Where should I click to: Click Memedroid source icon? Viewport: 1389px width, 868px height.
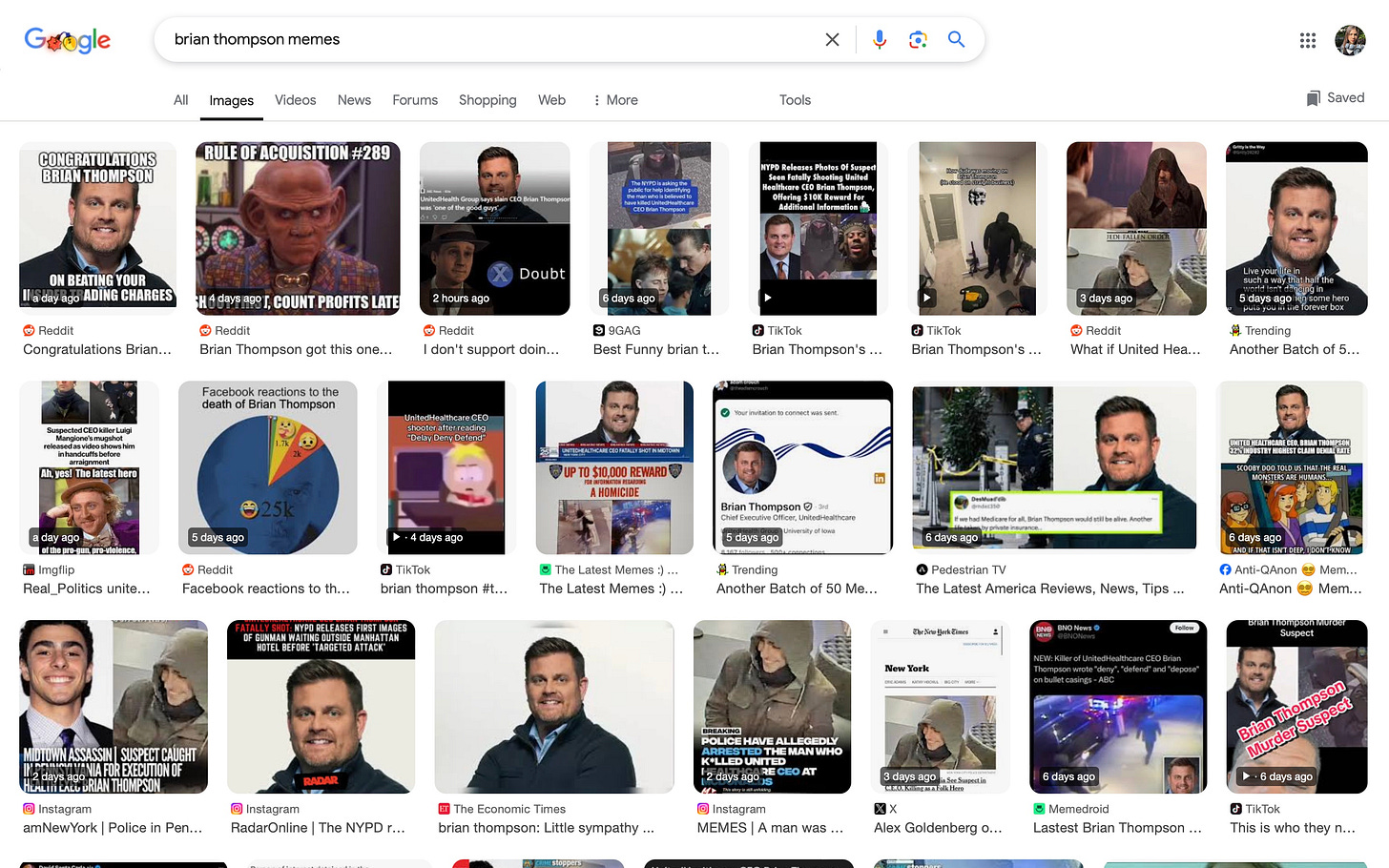[x=1040, y=809]
